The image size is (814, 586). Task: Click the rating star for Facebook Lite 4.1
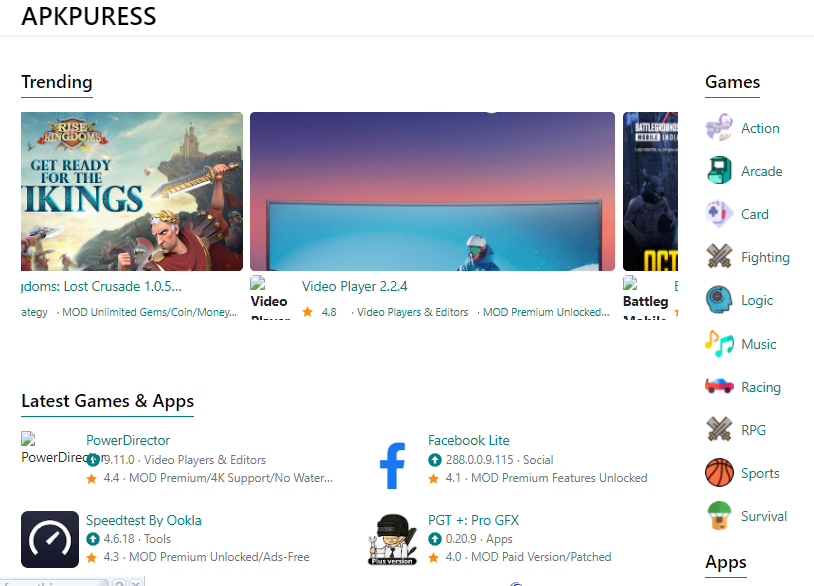434,478
